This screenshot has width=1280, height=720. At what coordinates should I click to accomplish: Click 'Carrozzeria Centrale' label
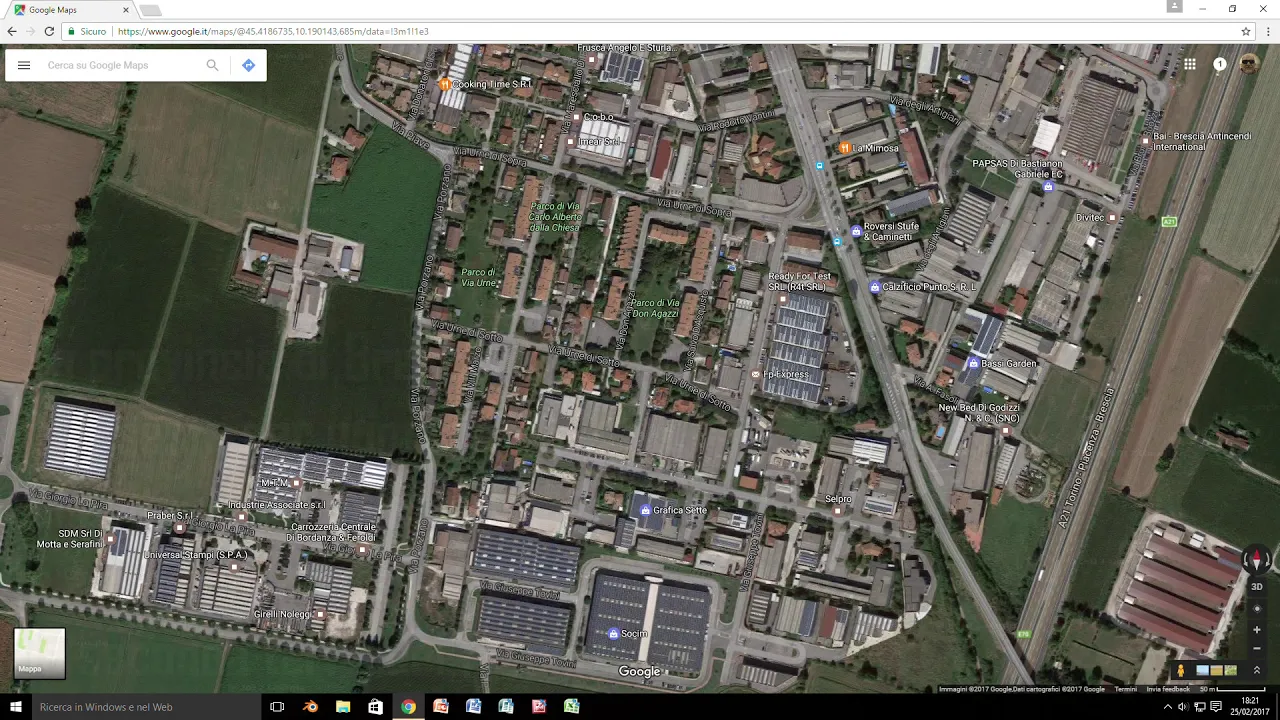click(x=331, y=532)
